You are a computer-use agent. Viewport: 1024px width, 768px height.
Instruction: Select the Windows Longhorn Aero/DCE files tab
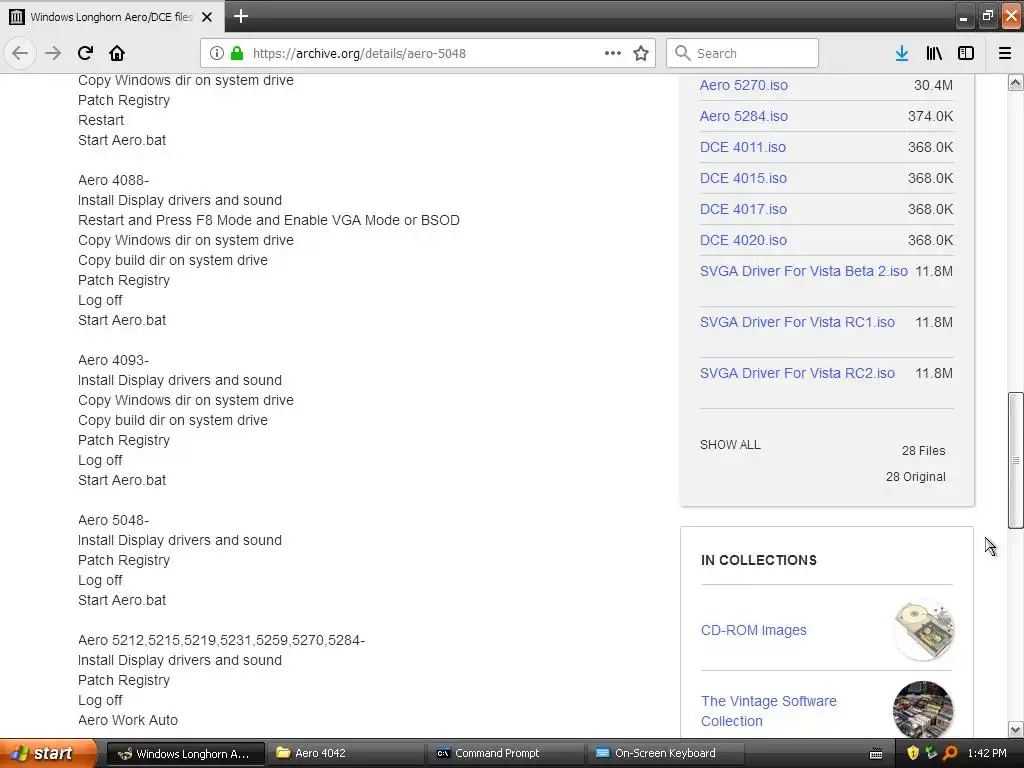112,17
